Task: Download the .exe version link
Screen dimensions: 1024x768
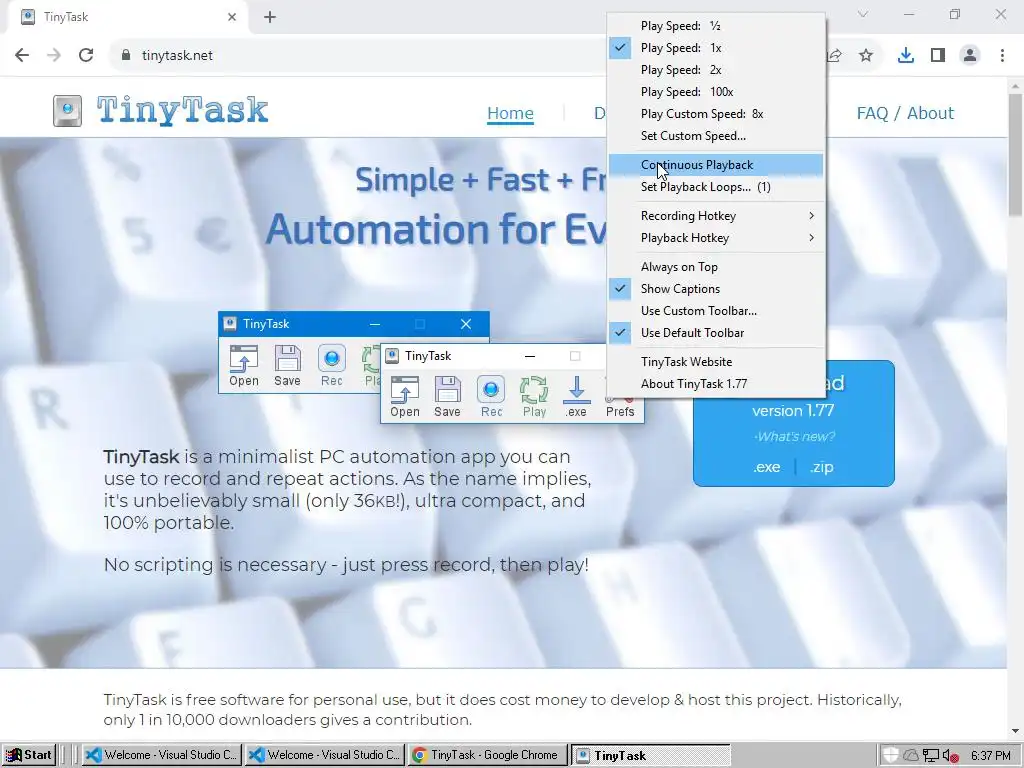Action: tap(767, 468)
